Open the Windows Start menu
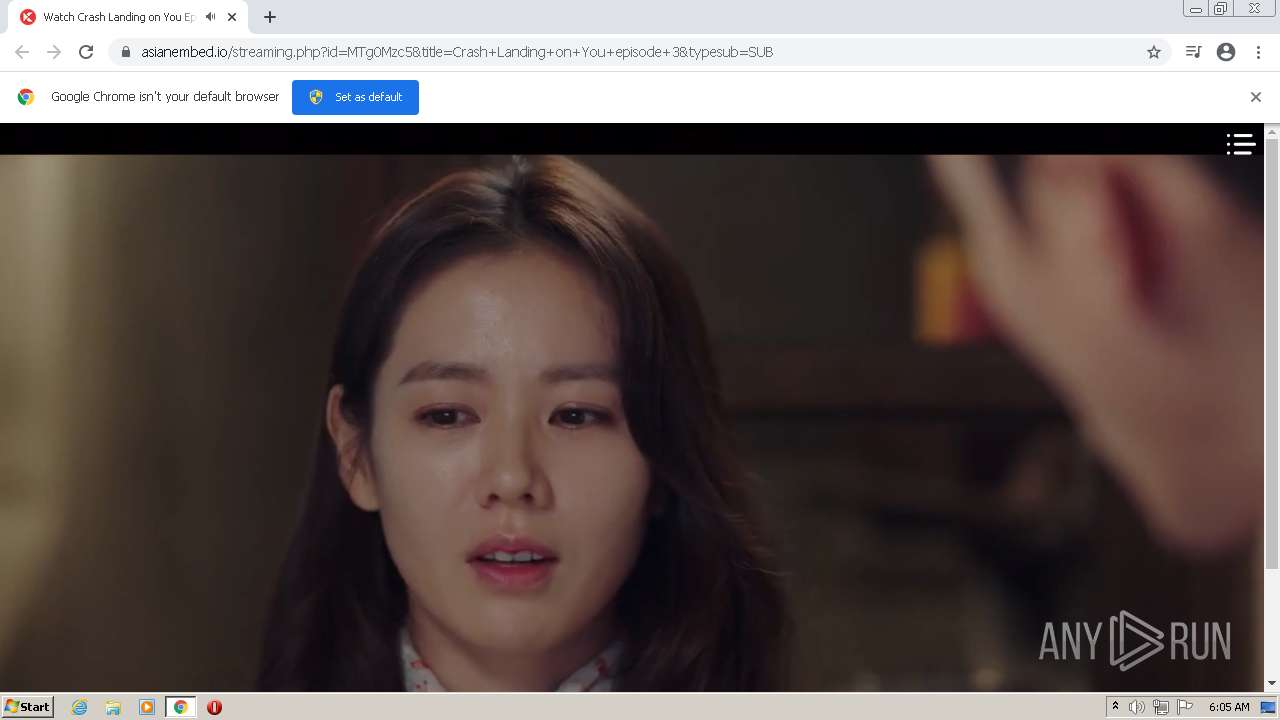 click(27, 707)
